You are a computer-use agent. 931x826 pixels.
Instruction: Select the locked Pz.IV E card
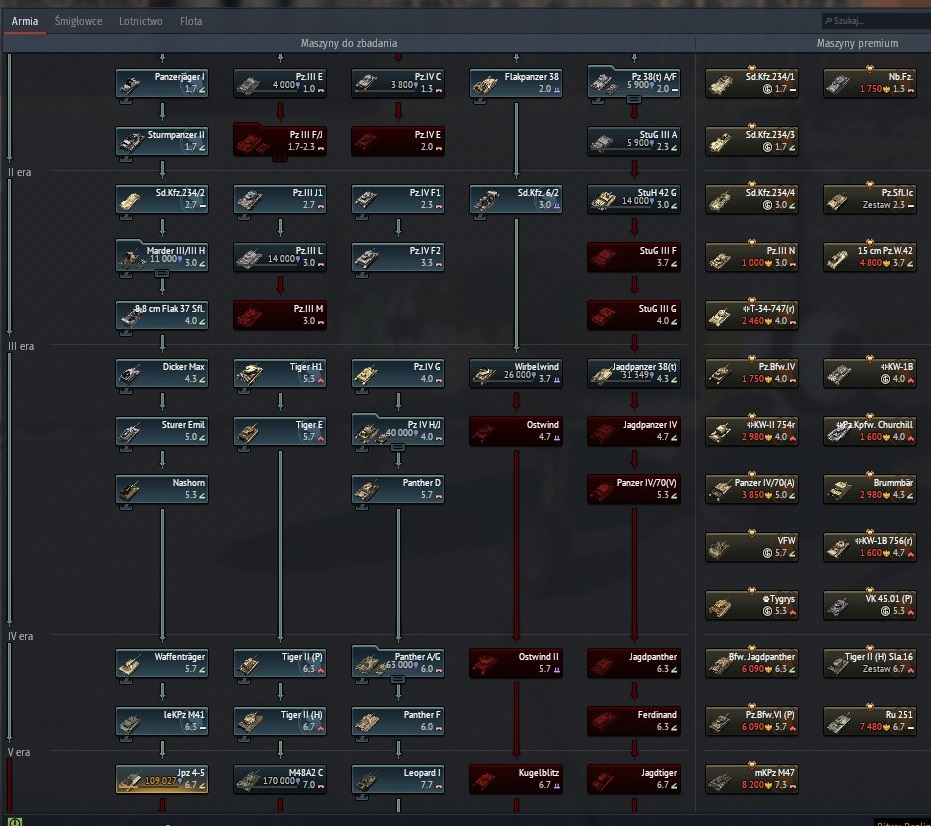(398, 141)
